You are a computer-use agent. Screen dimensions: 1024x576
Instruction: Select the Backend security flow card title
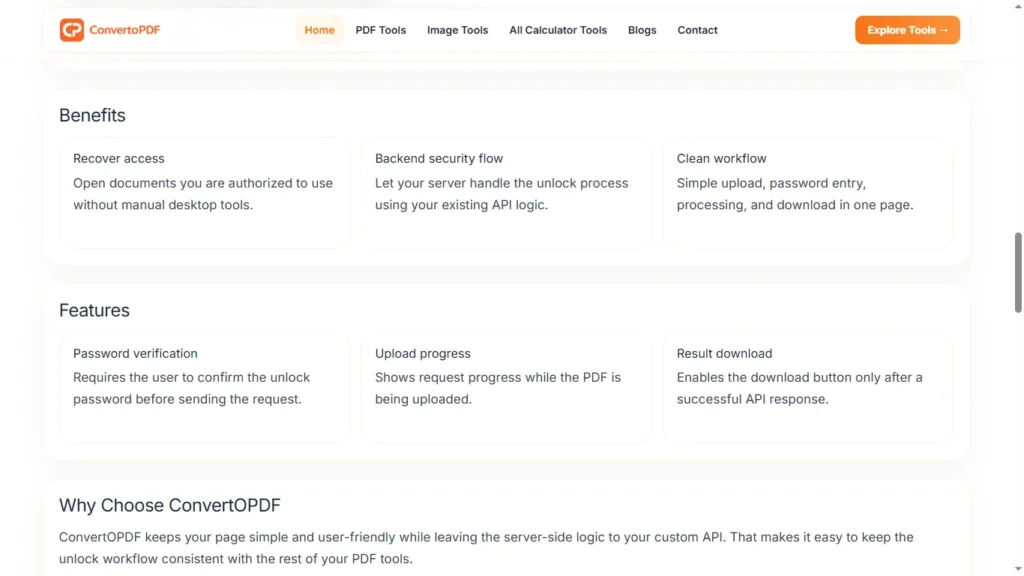439,159
